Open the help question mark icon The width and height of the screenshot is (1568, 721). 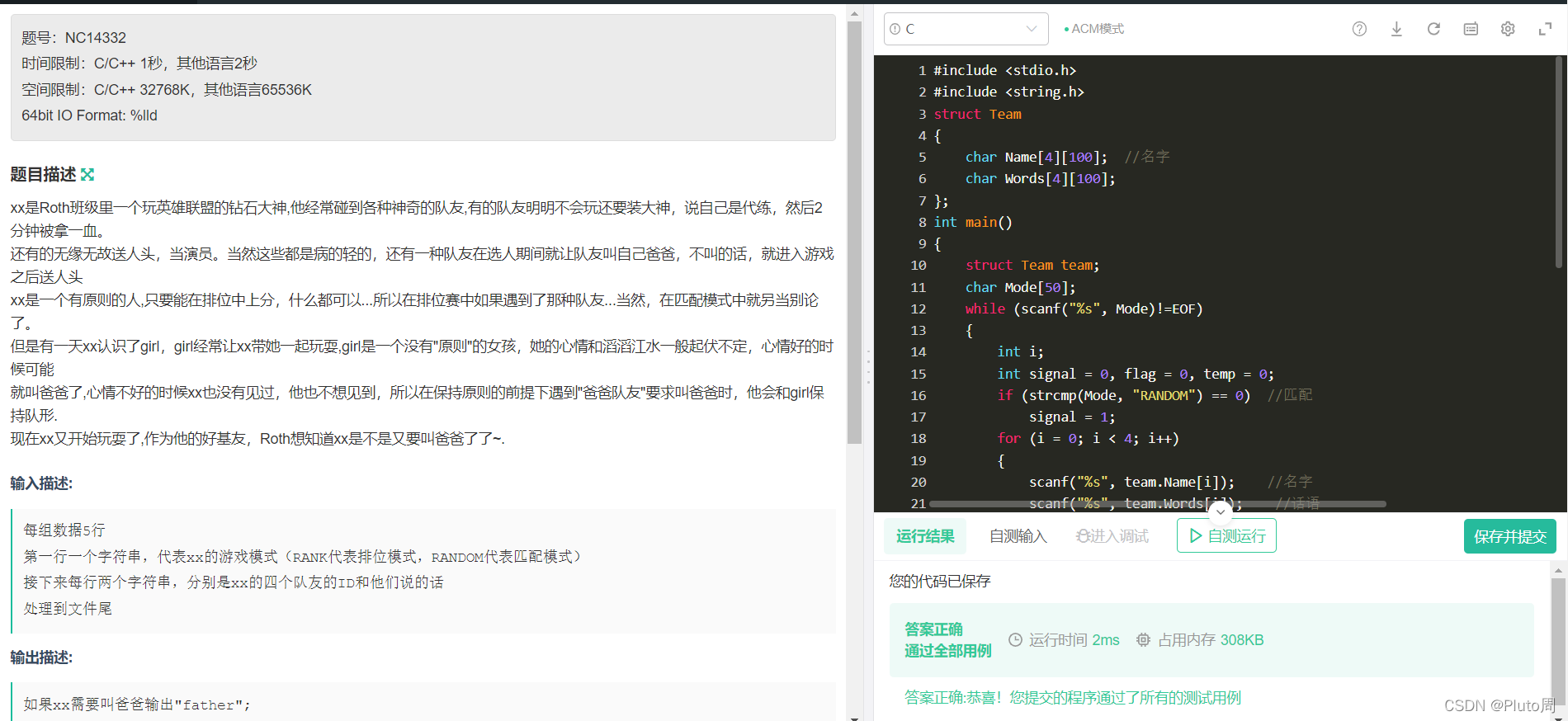1359,29
